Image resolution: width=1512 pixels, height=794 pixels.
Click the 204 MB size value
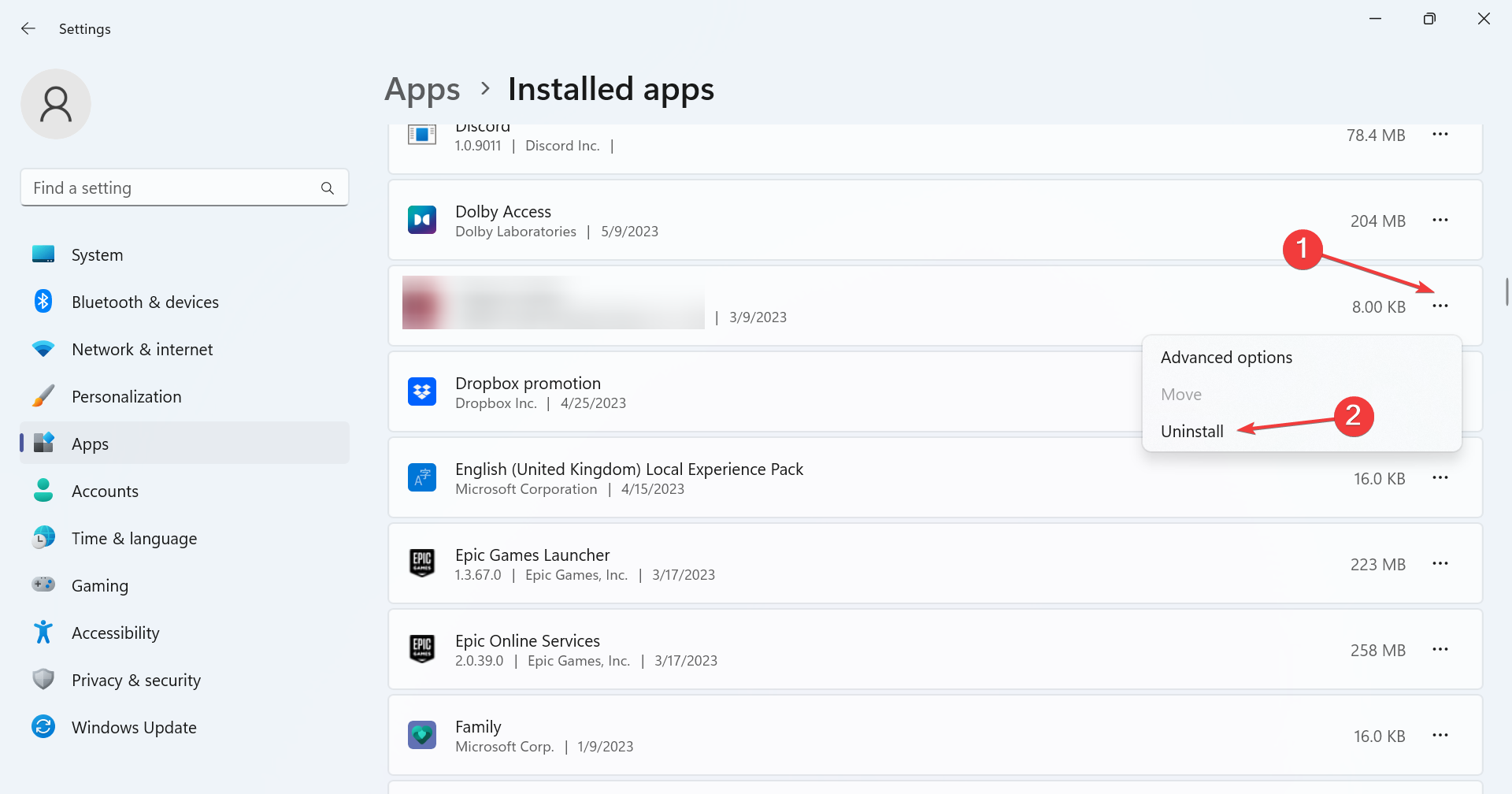(x=1378, y=221)
